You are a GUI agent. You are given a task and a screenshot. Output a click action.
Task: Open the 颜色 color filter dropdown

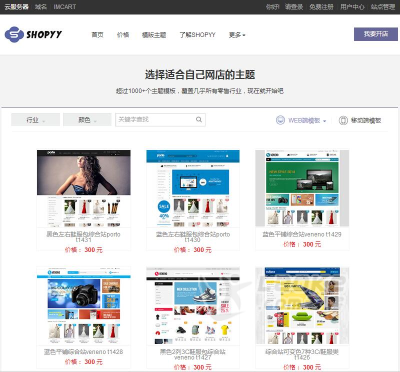coord(87,120)
